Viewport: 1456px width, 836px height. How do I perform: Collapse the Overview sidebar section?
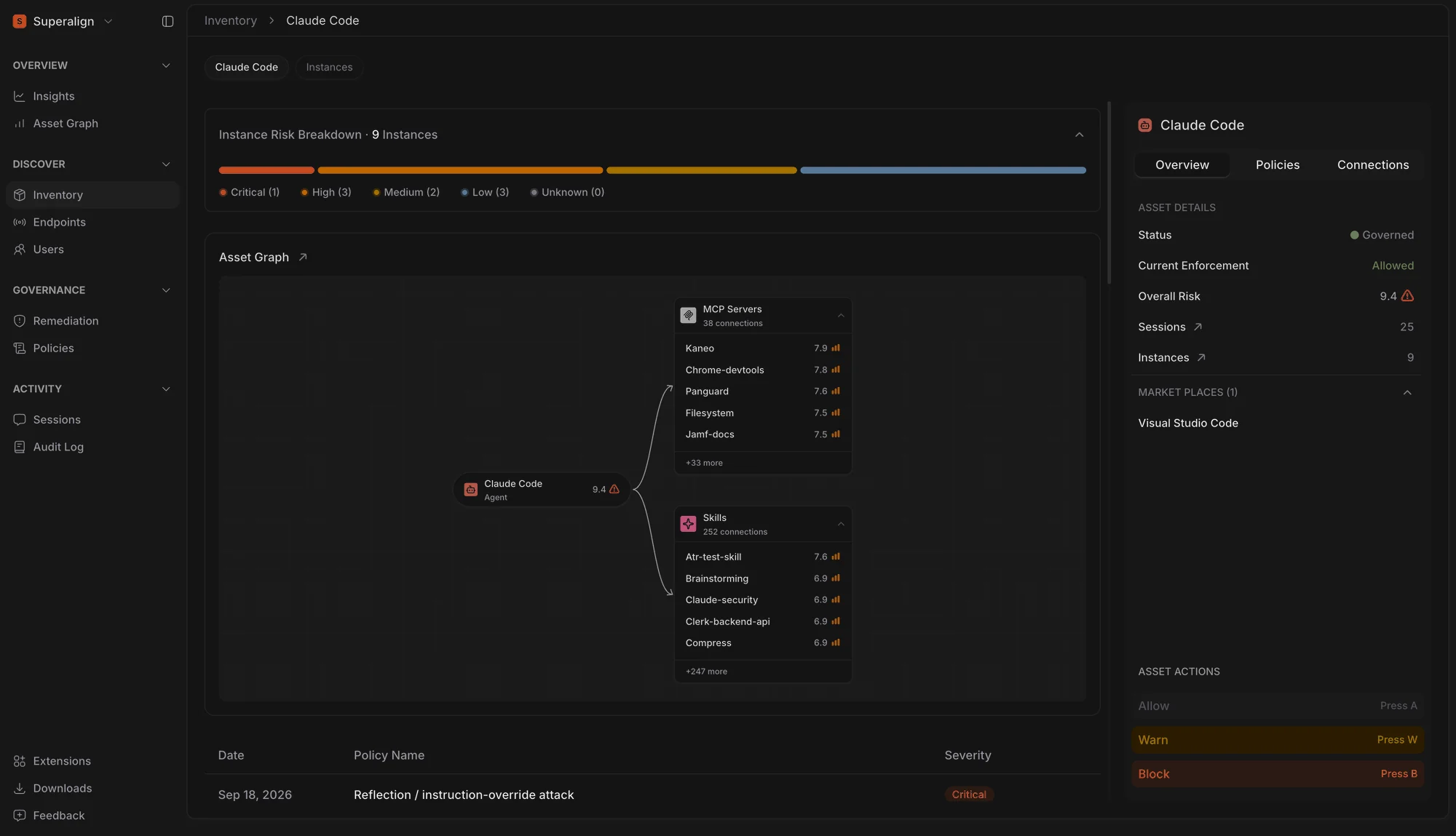pos(166,65)
